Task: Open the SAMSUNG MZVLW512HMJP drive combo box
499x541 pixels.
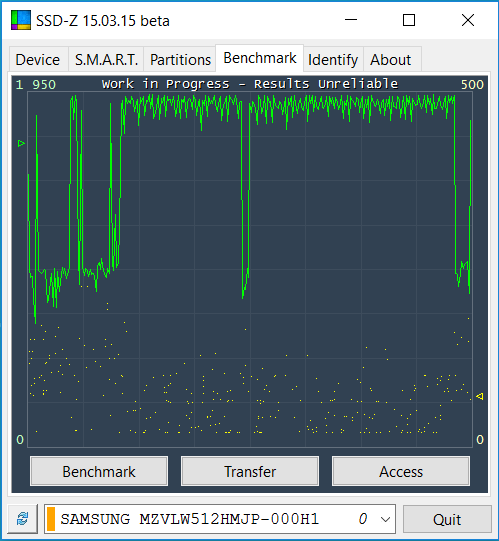Action: click(219, 519)
